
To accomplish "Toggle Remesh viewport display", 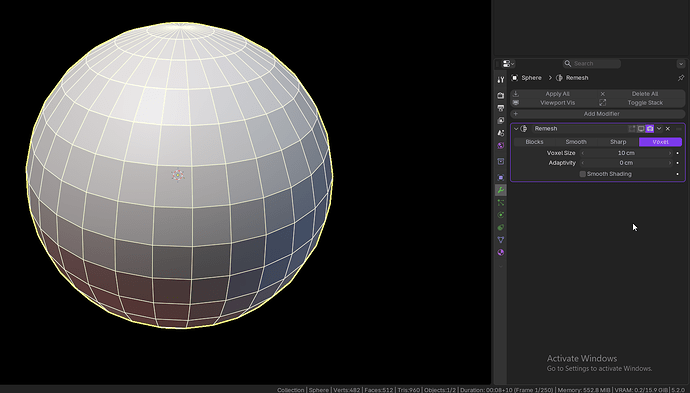I will click(641, 129).
